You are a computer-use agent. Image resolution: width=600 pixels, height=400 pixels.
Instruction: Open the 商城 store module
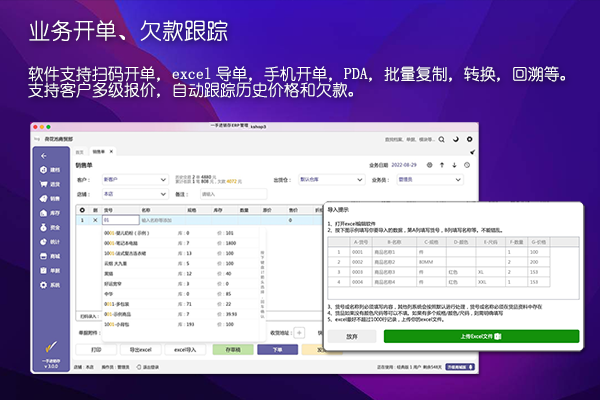click(x=50, y=256)
